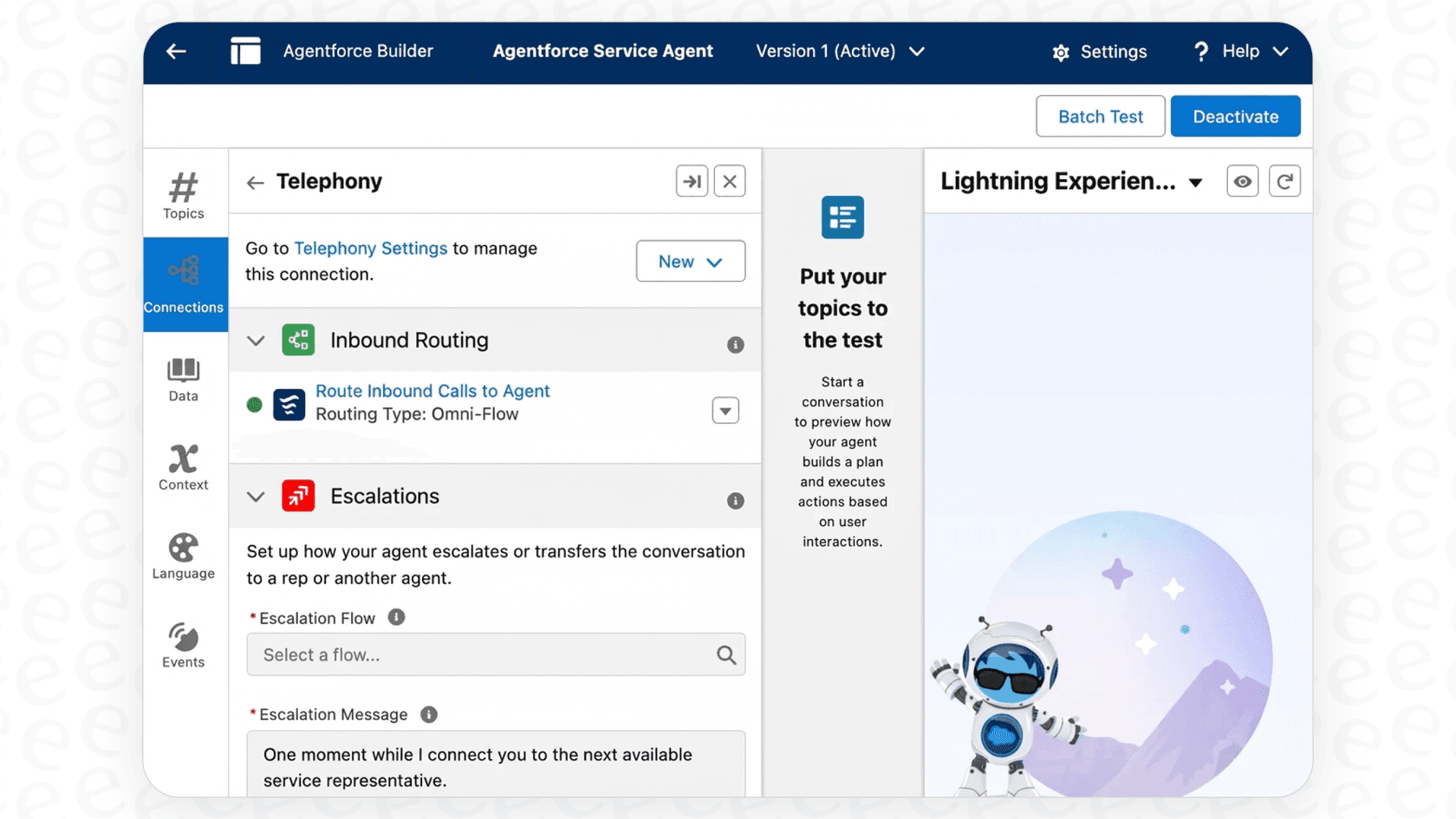Screen dimensions: 1456x819
Task: Expand the Route Inbound Calls actions dropdown
Action: (x=725, y=410)
